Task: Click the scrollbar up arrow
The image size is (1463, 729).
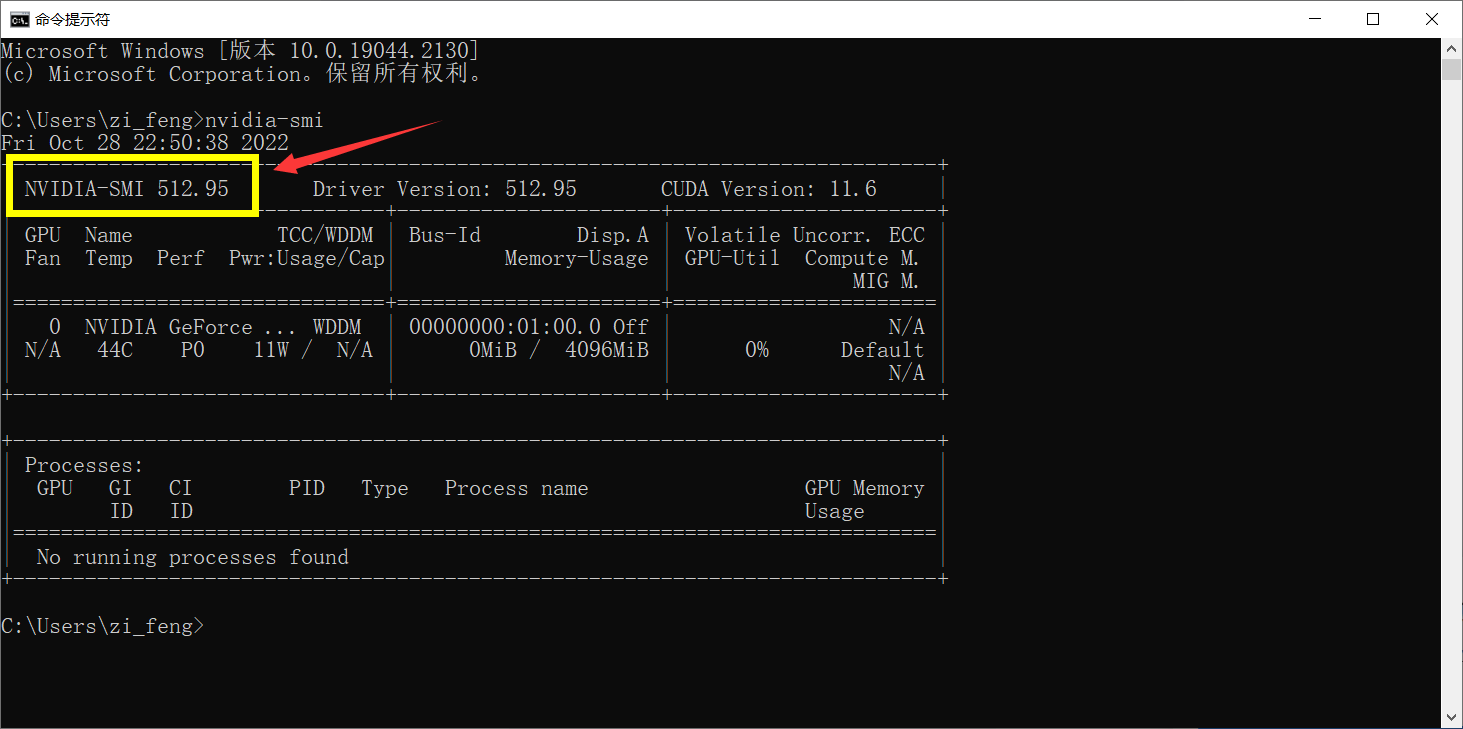Action: [x=1452, y=48]
